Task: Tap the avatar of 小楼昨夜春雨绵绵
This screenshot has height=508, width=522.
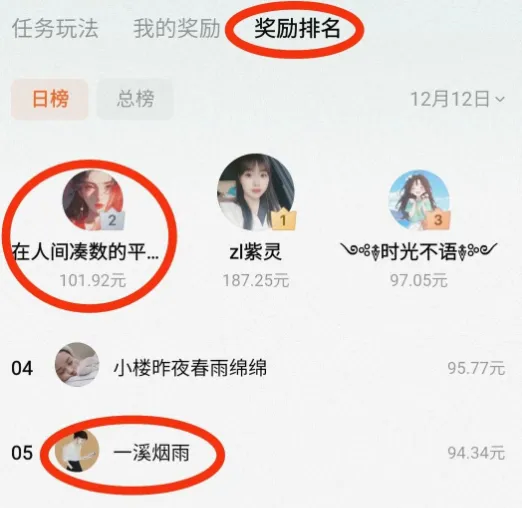Action: pyautogui.click(x=77, y=364)
